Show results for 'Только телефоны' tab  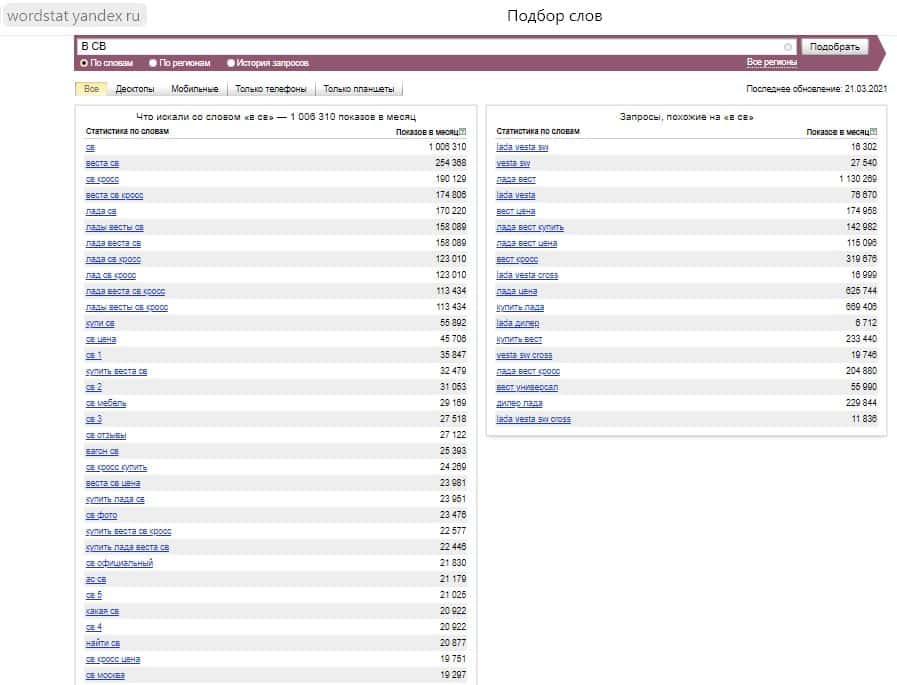271,89
